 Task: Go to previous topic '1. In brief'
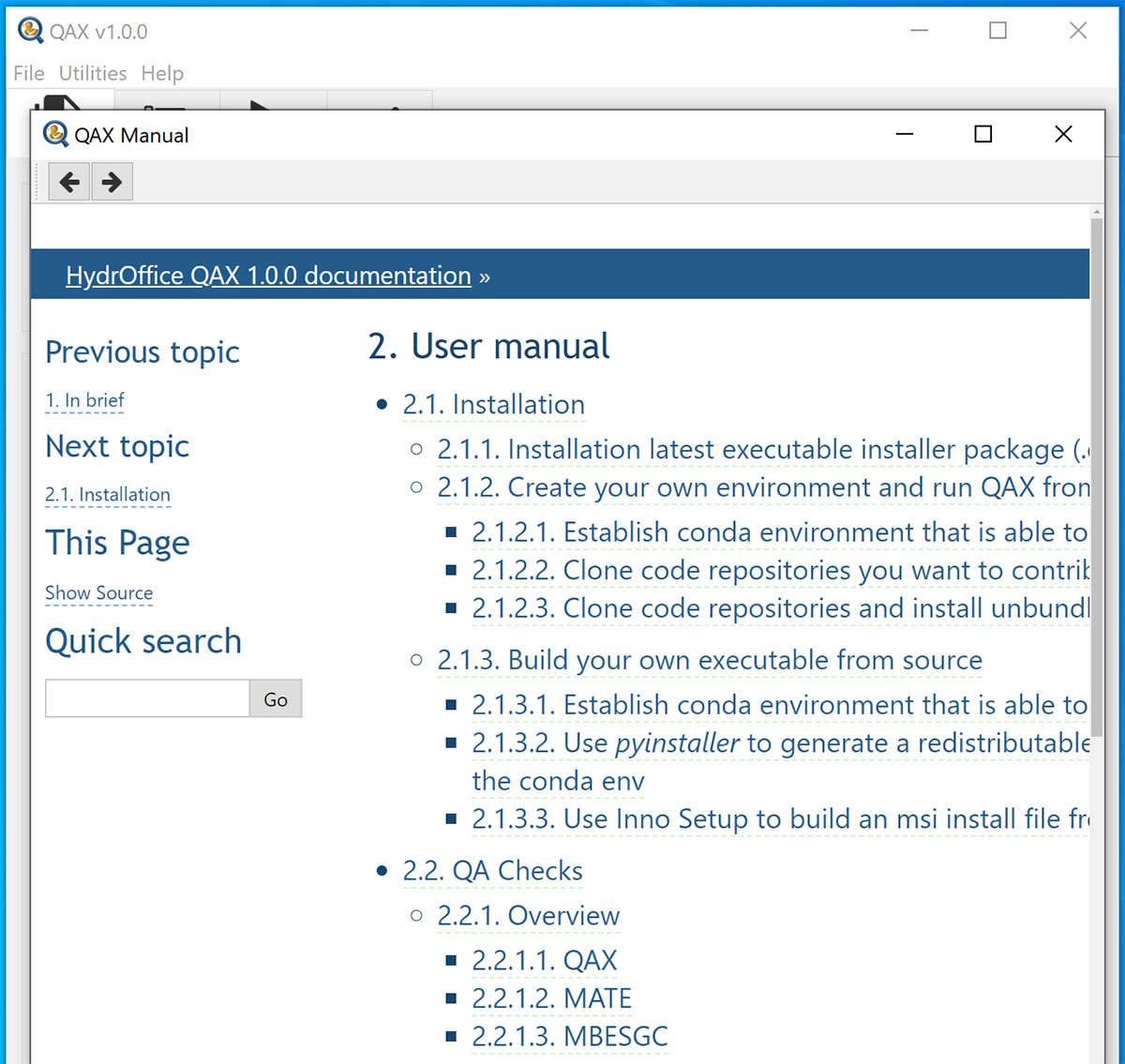tap(84, 401)
